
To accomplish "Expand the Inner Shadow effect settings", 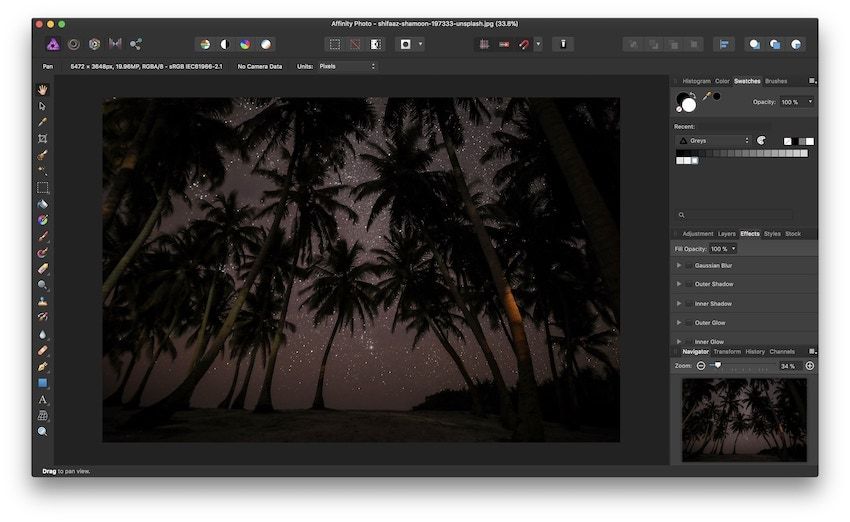I will [x=679, y=303].
